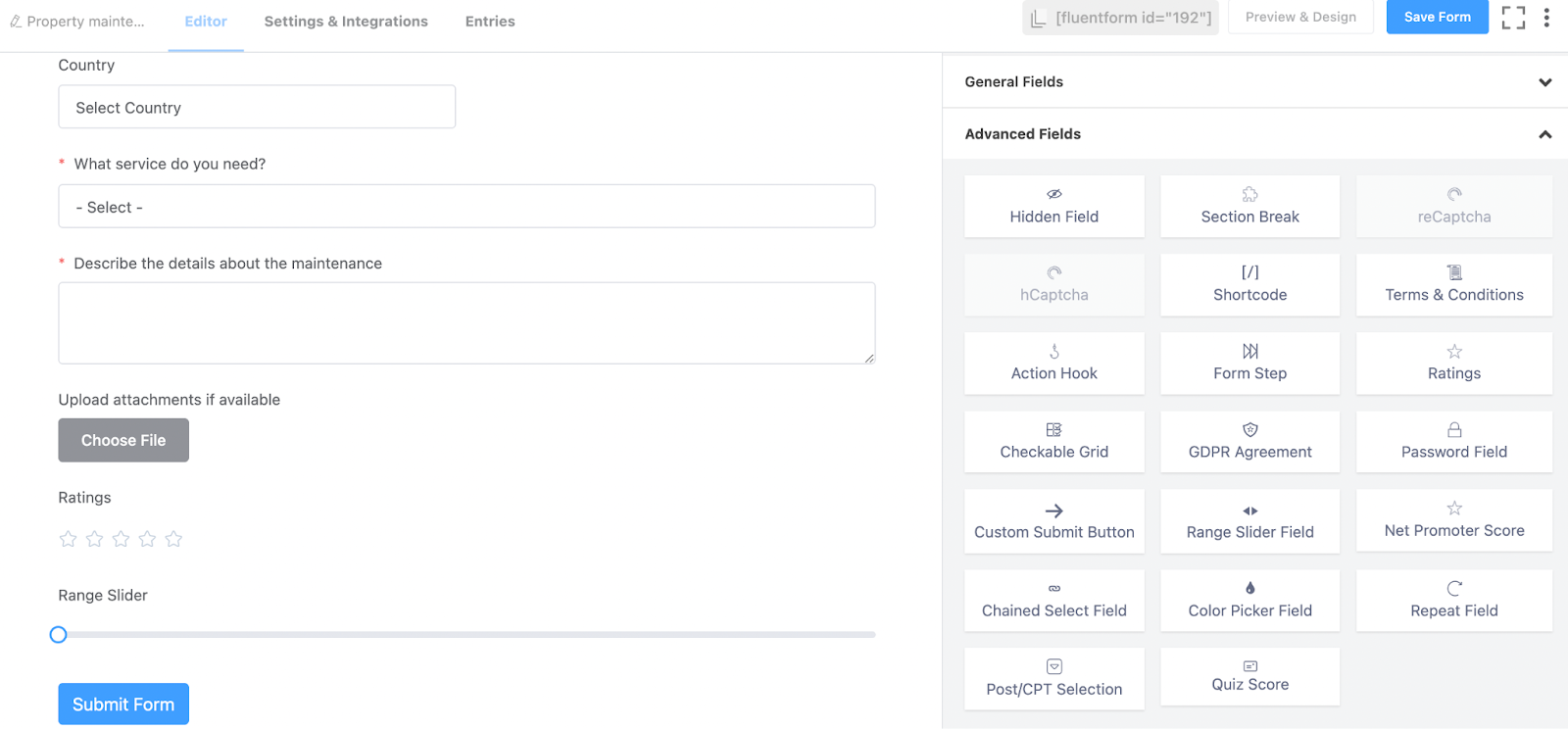Click the maintenance details text area

[x=466, y=323]
